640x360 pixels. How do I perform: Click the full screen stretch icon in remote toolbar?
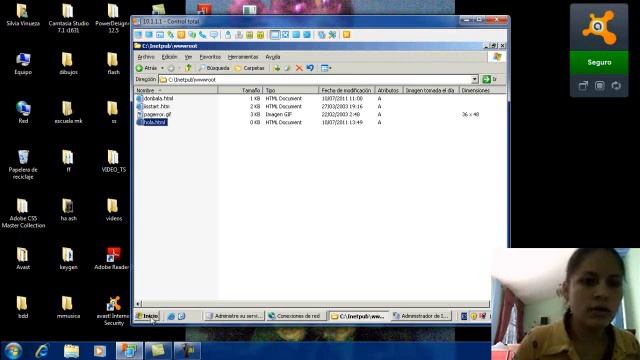(x=286, y=35)
